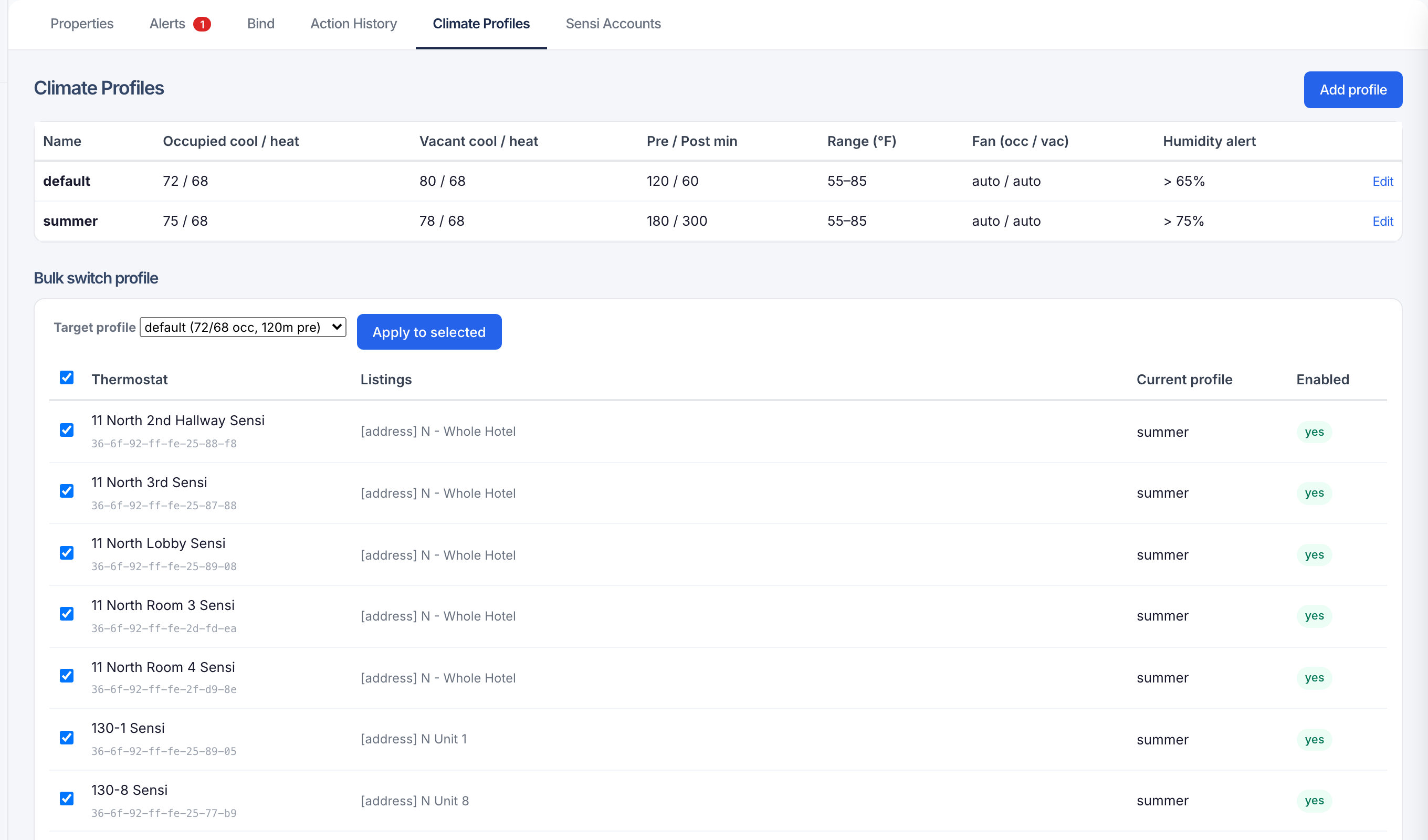Click the 11 North Room 4 Sensi name
The width and height of the screenshot is (1428, 840).
pyautogui.click(x=163, y=667)
